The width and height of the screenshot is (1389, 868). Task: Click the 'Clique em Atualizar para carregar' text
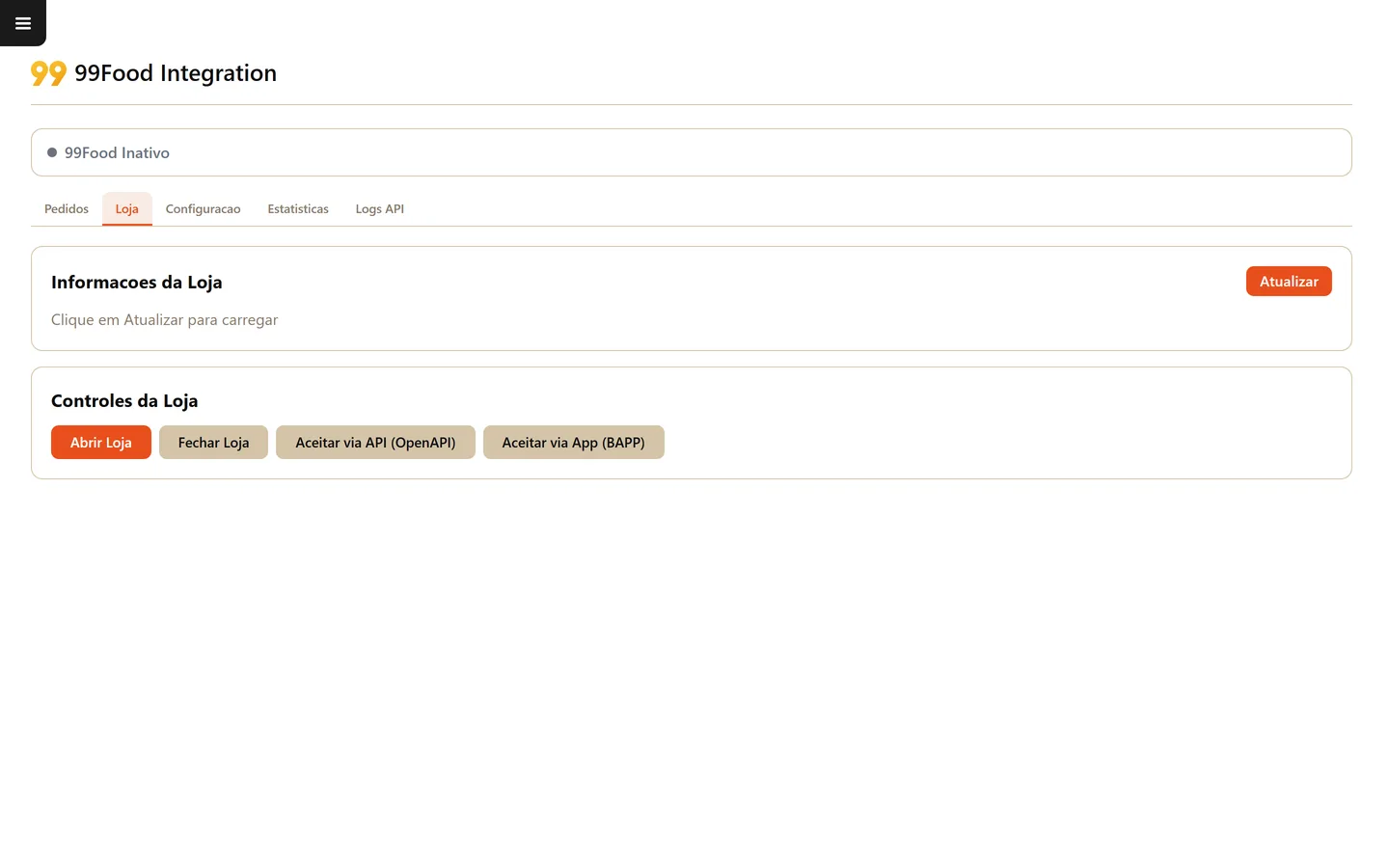coord(164,320)
